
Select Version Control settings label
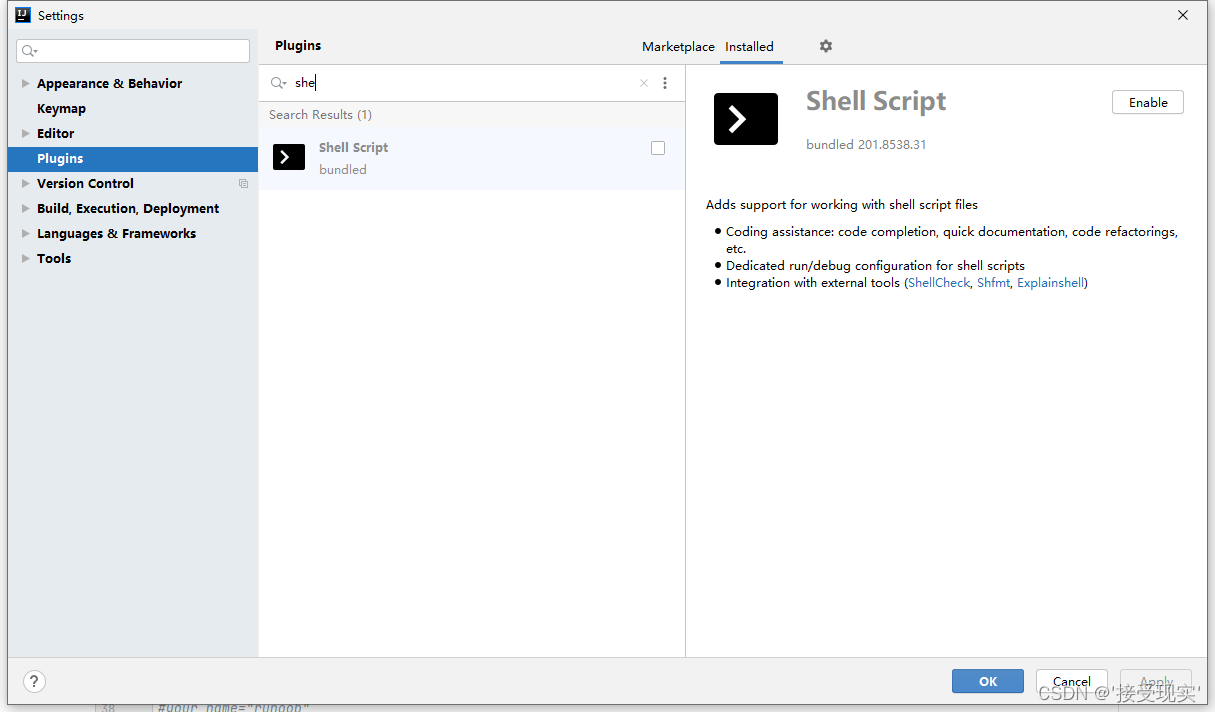85,184
